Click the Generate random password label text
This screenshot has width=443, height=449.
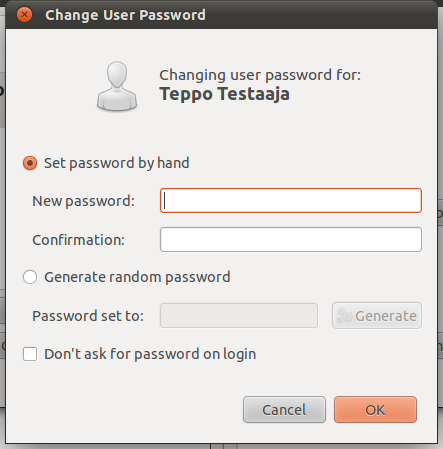coord(137,277)
